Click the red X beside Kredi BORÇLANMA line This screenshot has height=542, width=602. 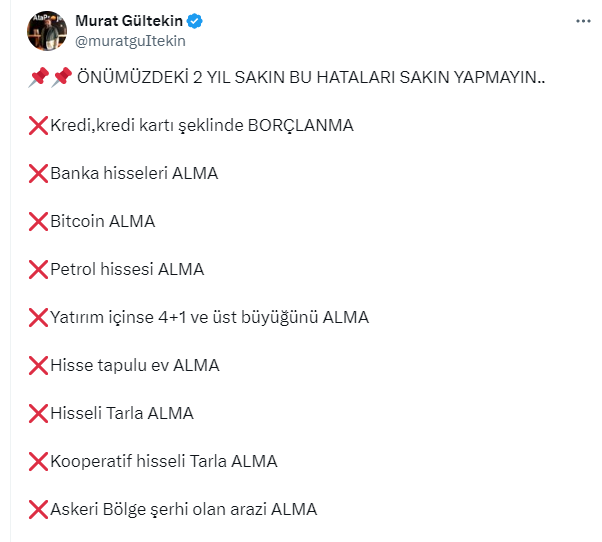(x=39, y=126)
